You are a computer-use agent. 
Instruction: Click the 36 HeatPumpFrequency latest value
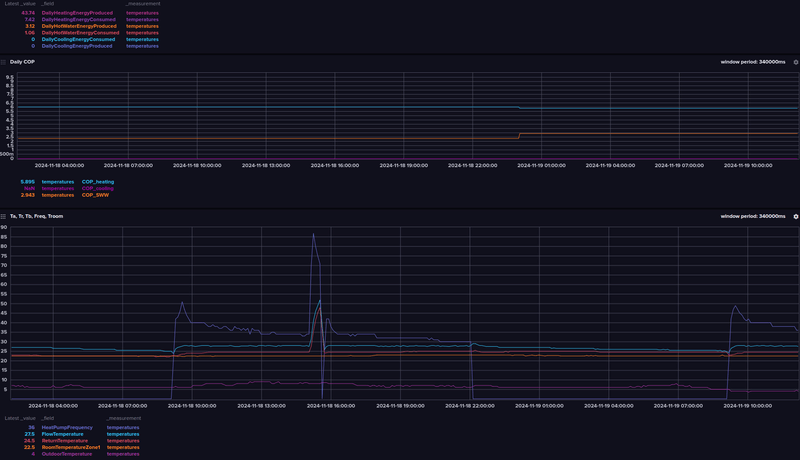coord(32,428)
